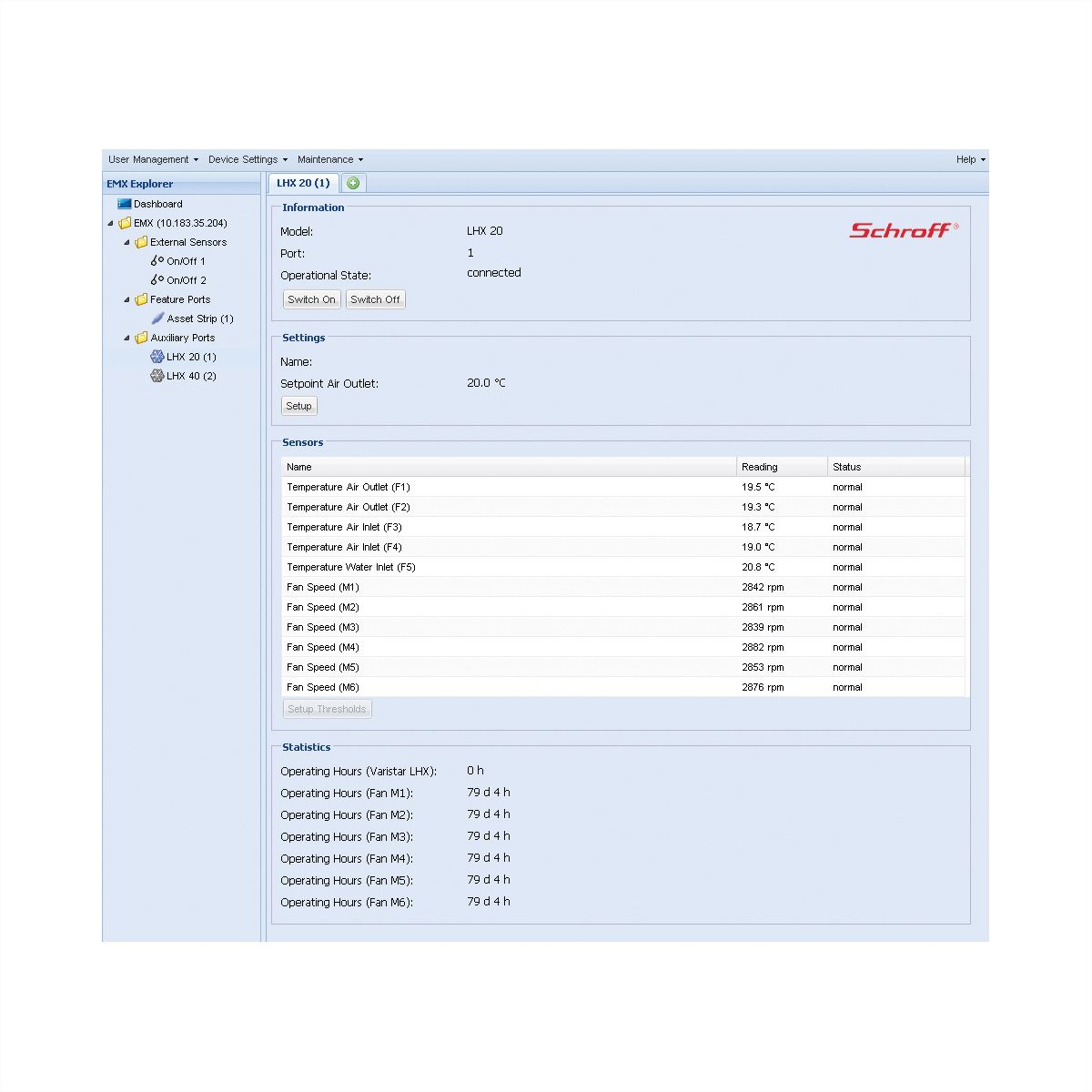Click the Setup button in Settings
1092x1092 pixels.
click(298, 406)
